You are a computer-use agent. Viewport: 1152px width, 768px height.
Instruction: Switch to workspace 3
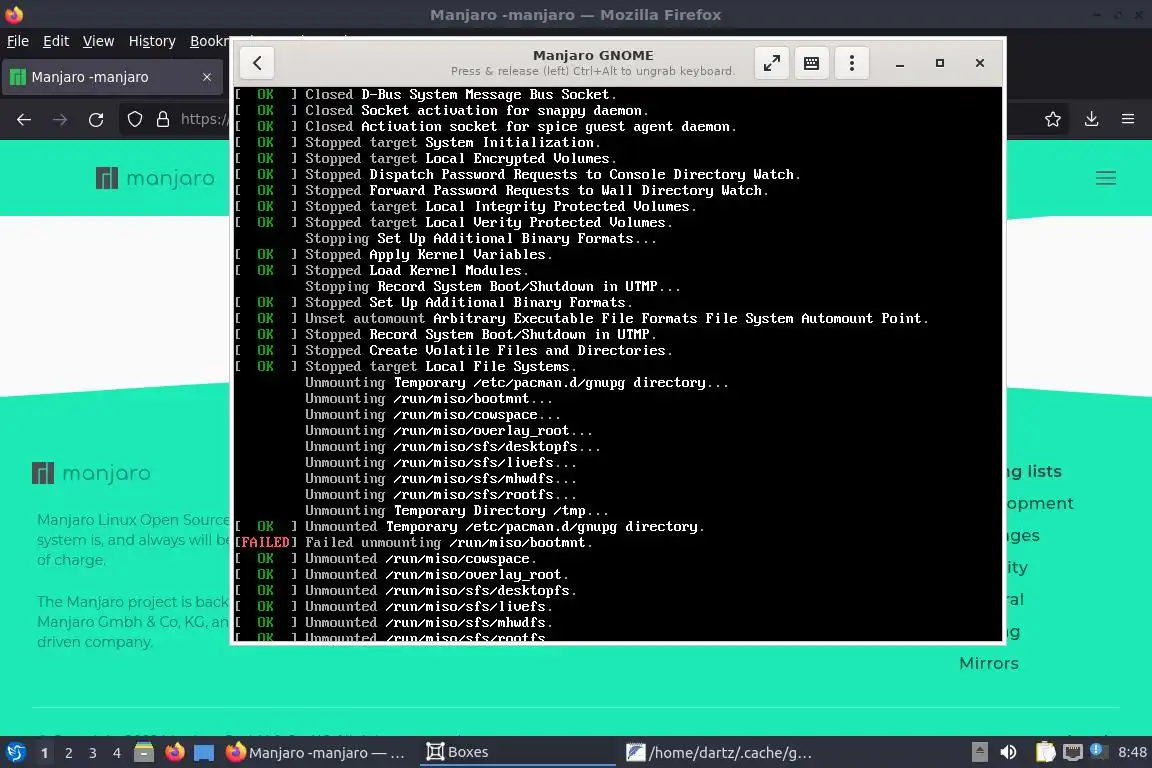pyautogui.click(x=93, y=753)
